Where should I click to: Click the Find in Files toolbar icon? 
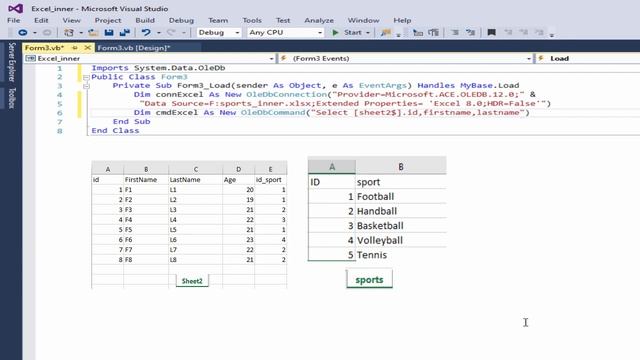tap(385, 33)
